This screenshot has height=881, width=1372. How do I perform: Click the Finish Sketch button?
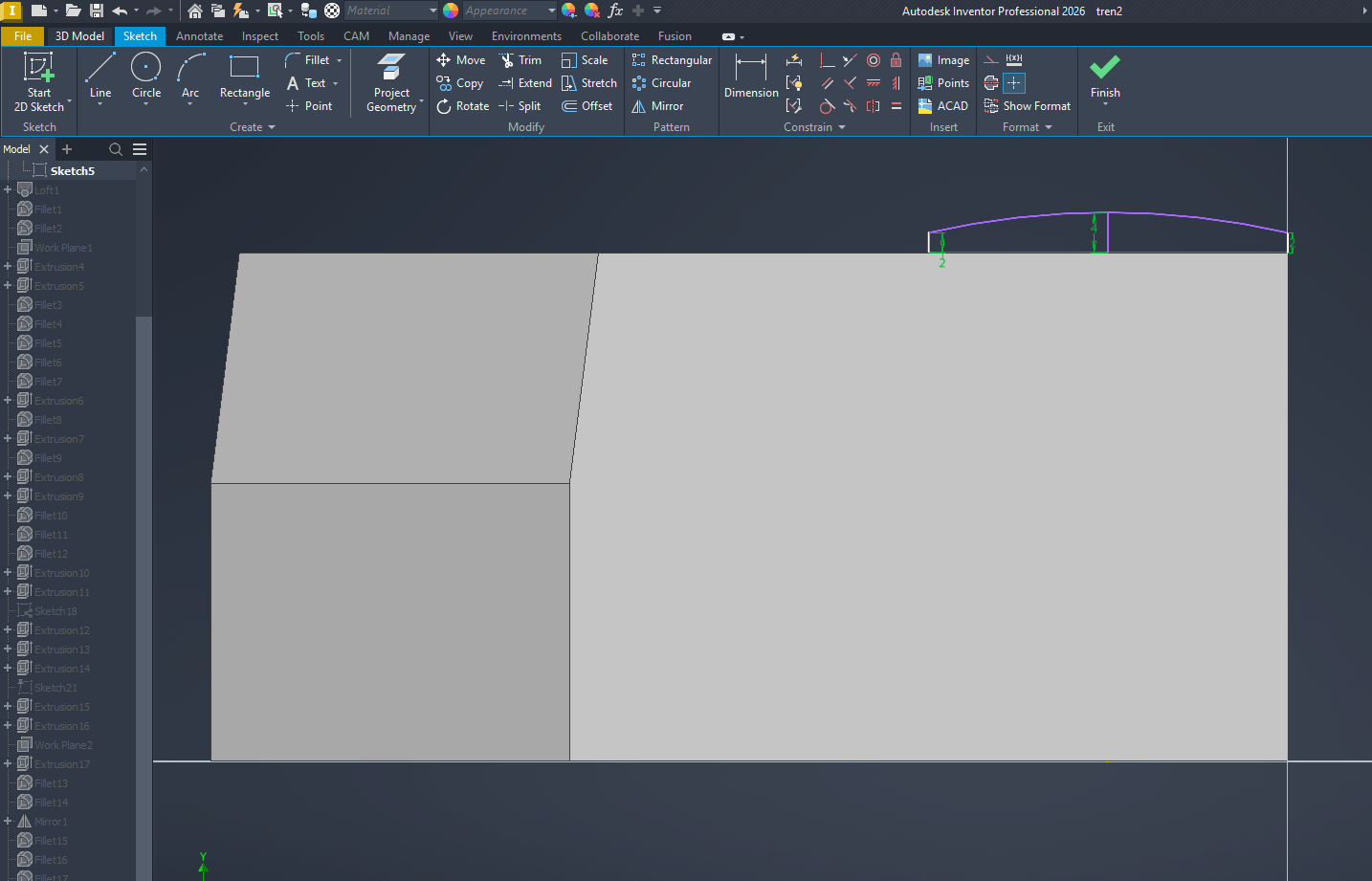[x=1104, y=77]
